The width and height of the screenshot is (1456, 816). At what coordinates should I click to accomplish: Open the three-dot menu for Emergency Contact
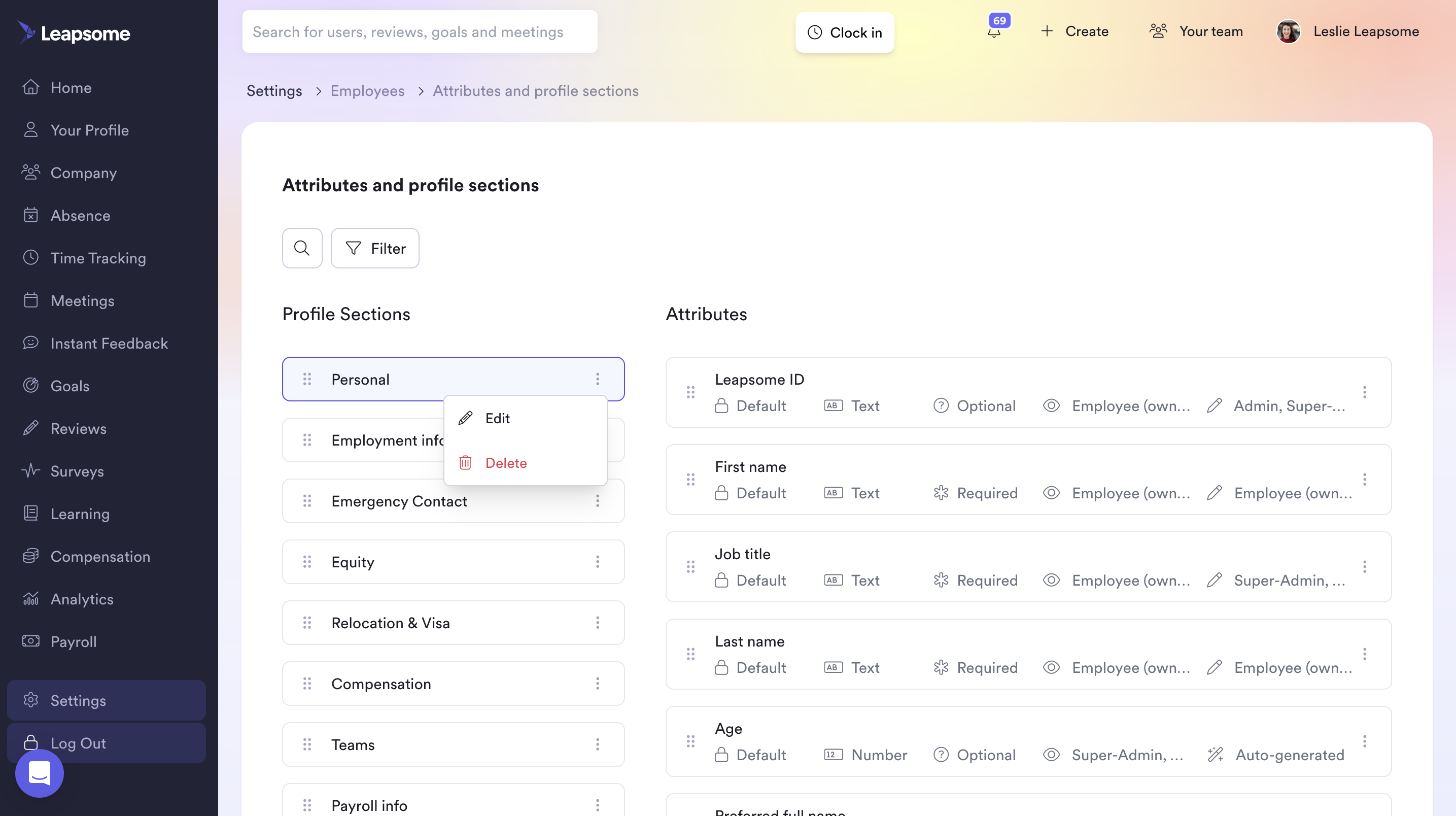tap(598, 501)
